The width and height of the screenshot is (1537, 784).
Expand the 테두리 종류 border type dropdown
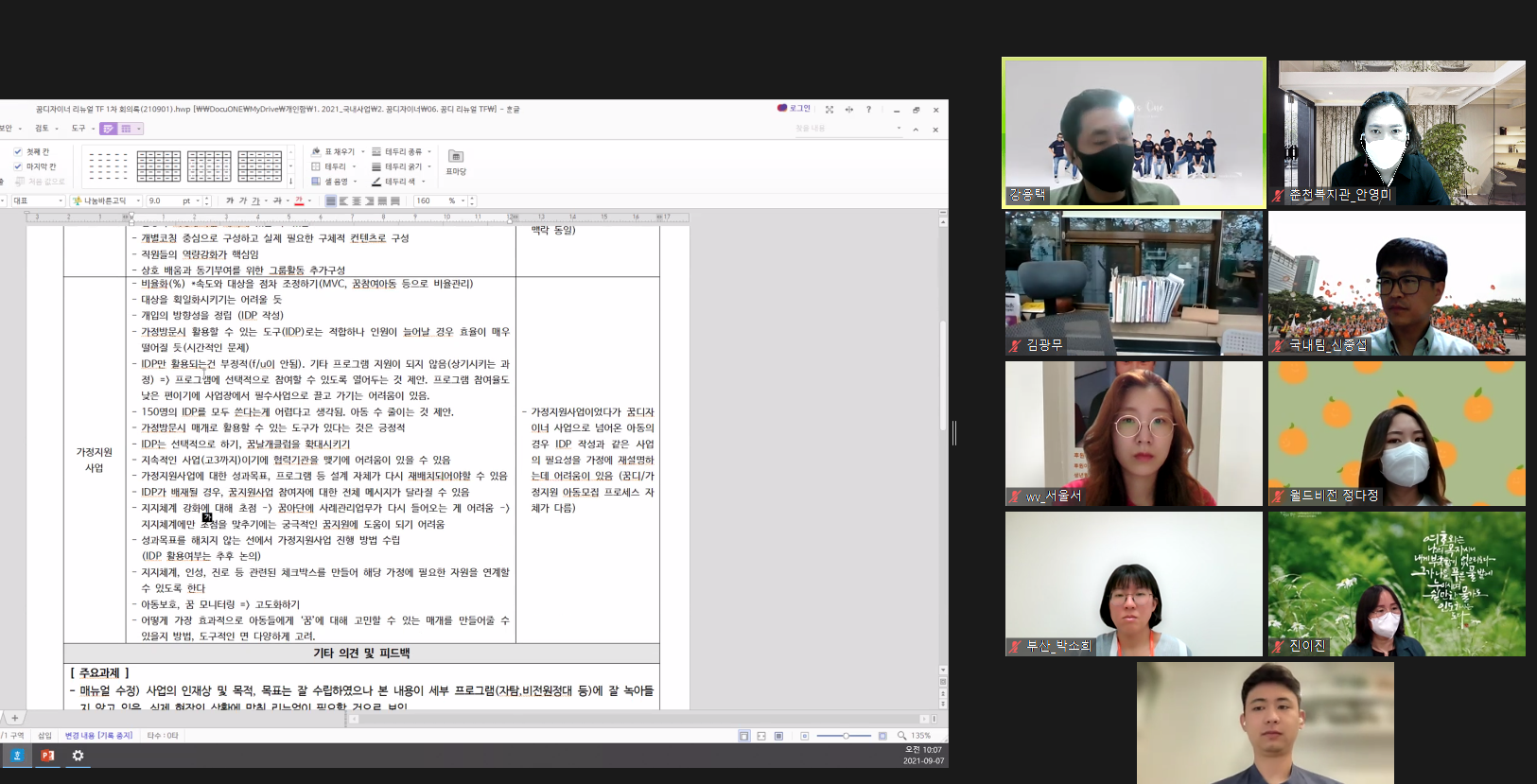click(x=429, y=151)
